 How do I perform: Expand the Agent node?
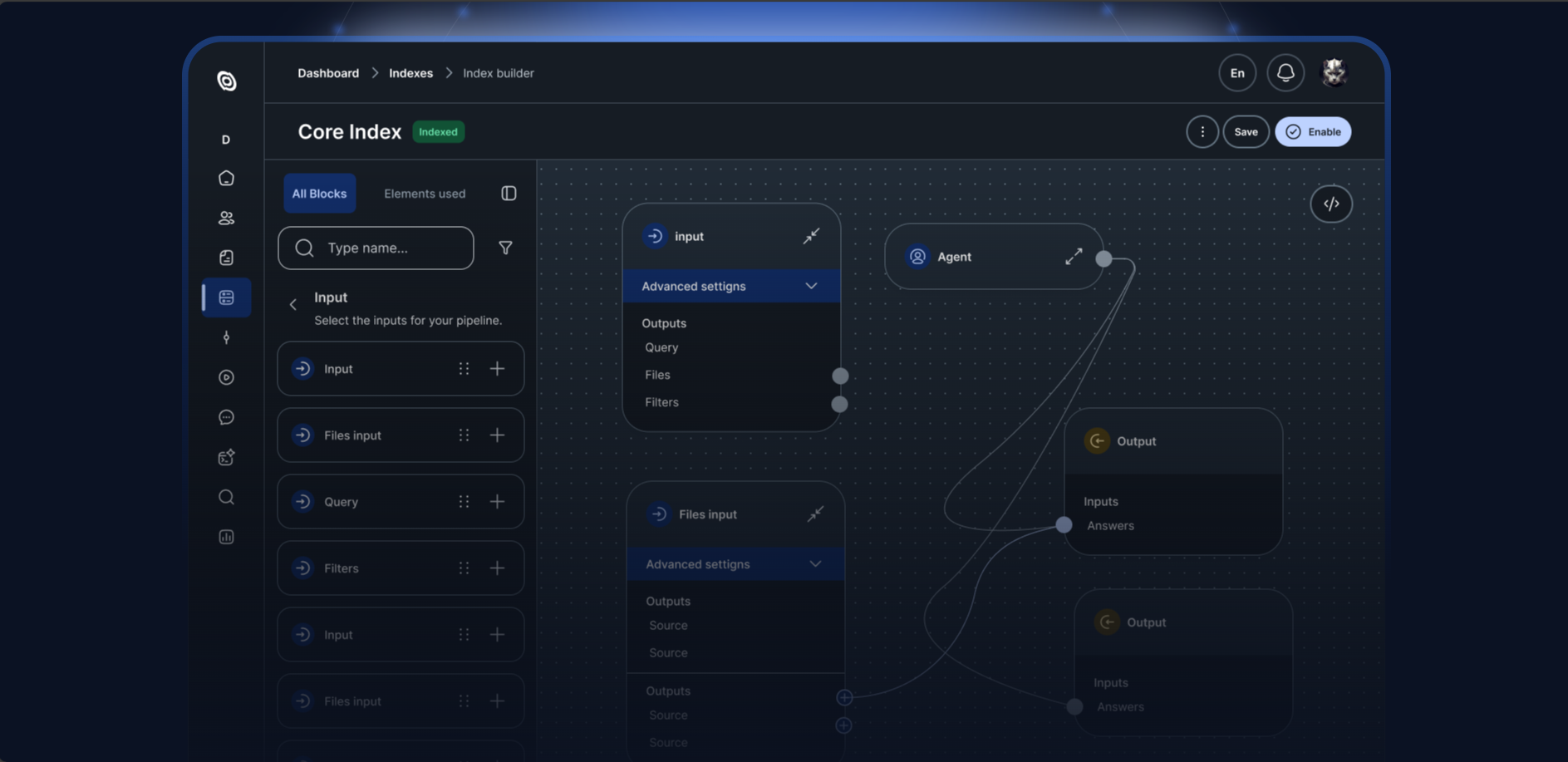1074,257
